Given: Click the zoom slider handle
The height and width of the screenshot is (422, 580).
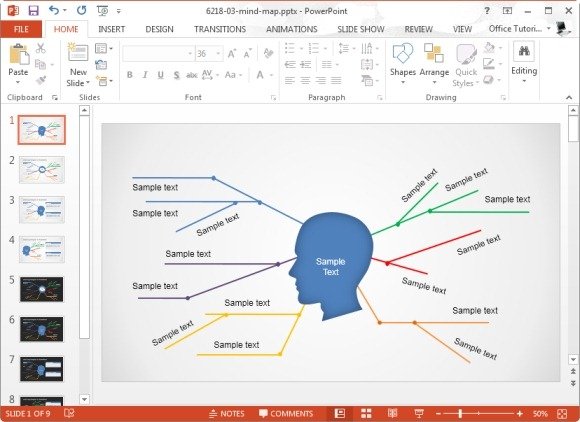Looking at the screenshot, I should pos(460,413).
